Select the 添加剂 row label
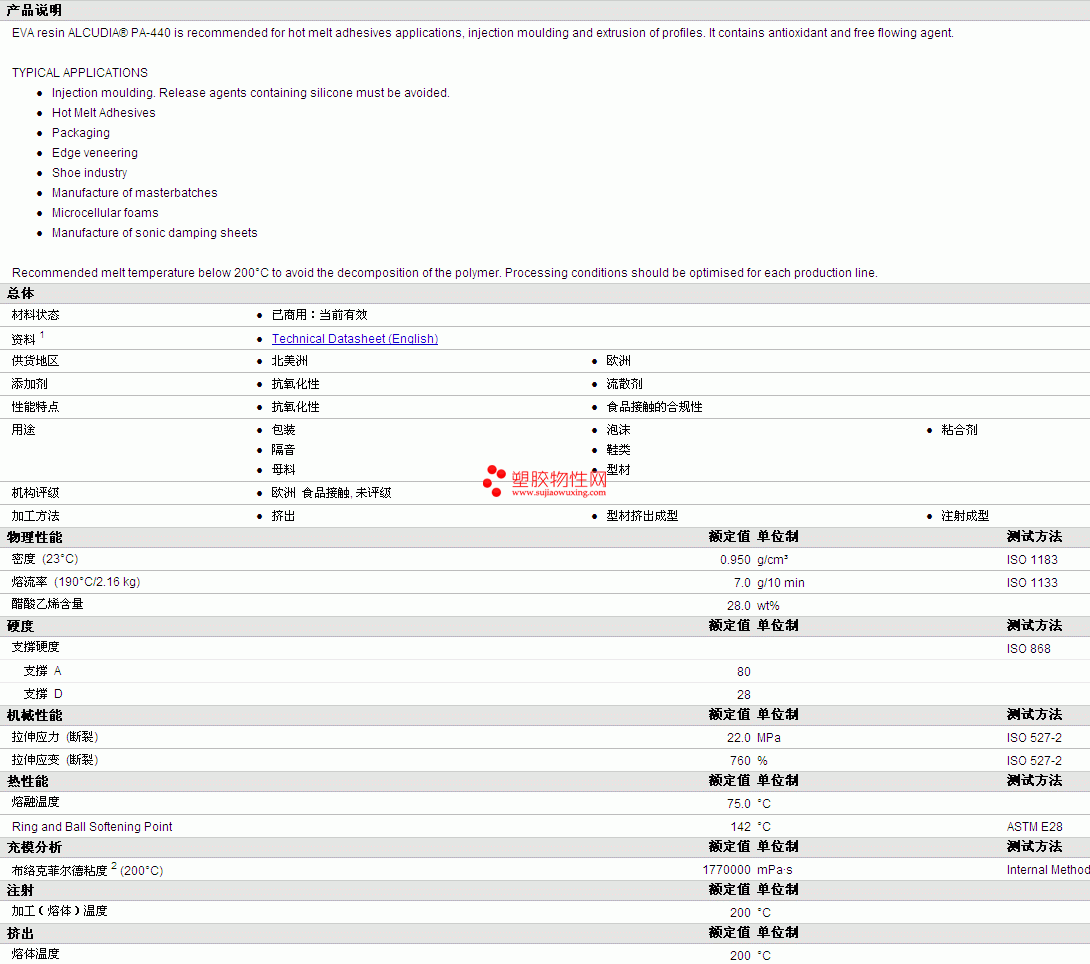 click(29, 384)
